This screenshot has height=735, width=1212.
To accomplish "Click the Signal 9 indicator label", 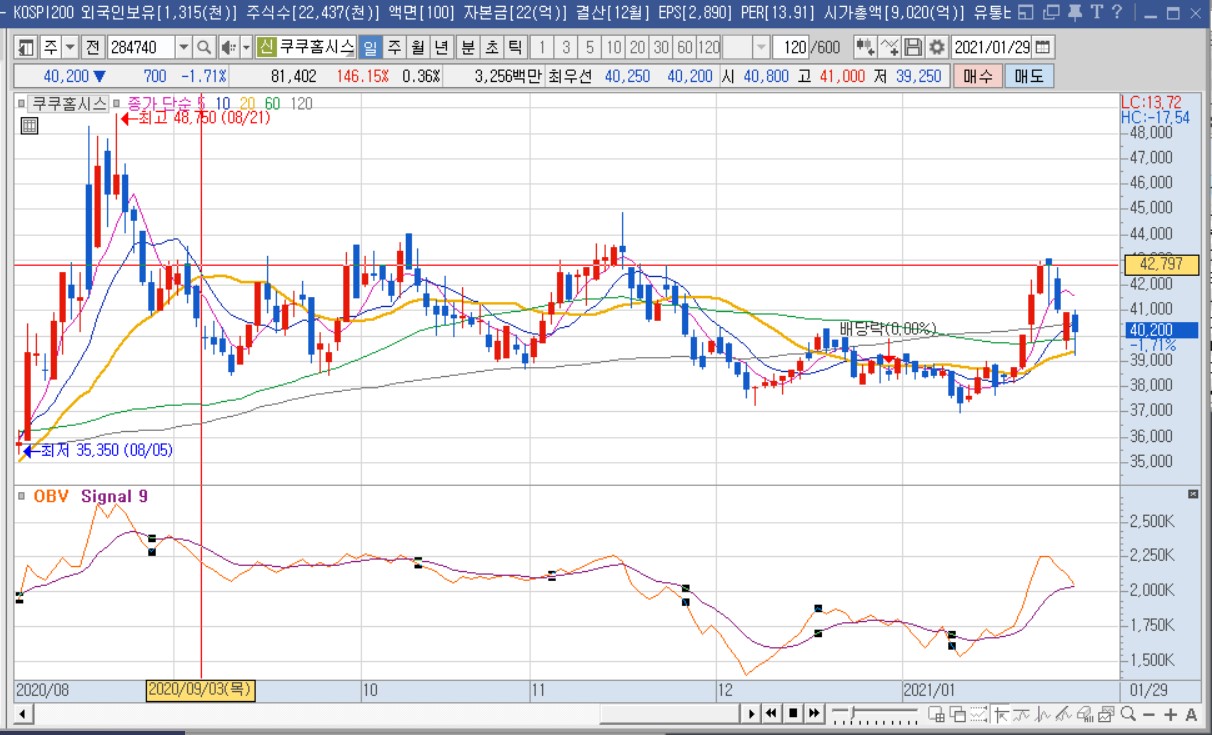I will (115, 496).
